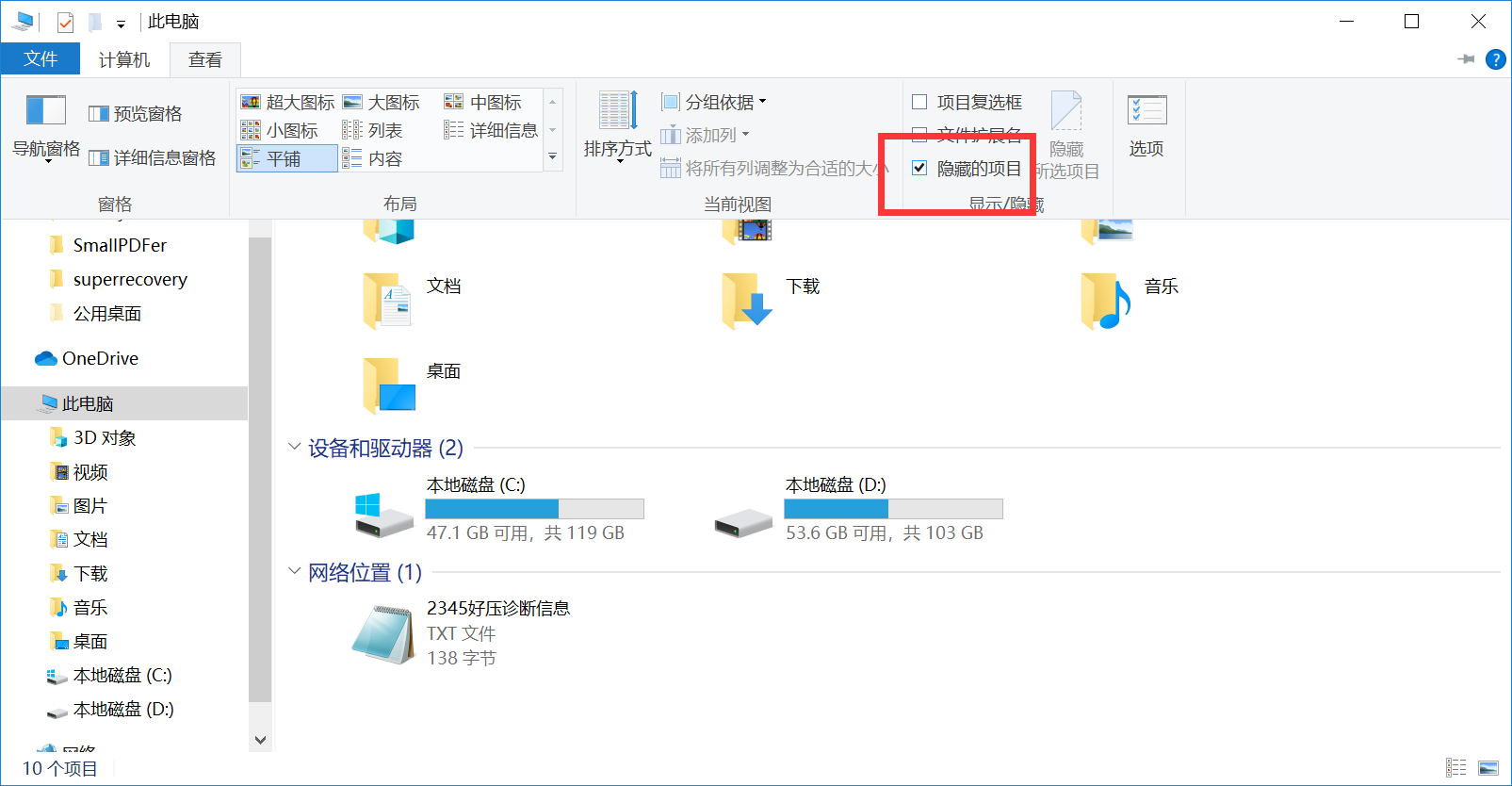The height and width of the screenshot is (786, 1512).
Task: Uncheck the hidden items (隐藏的项目) checkbox
Action: (x=919, y=168)
